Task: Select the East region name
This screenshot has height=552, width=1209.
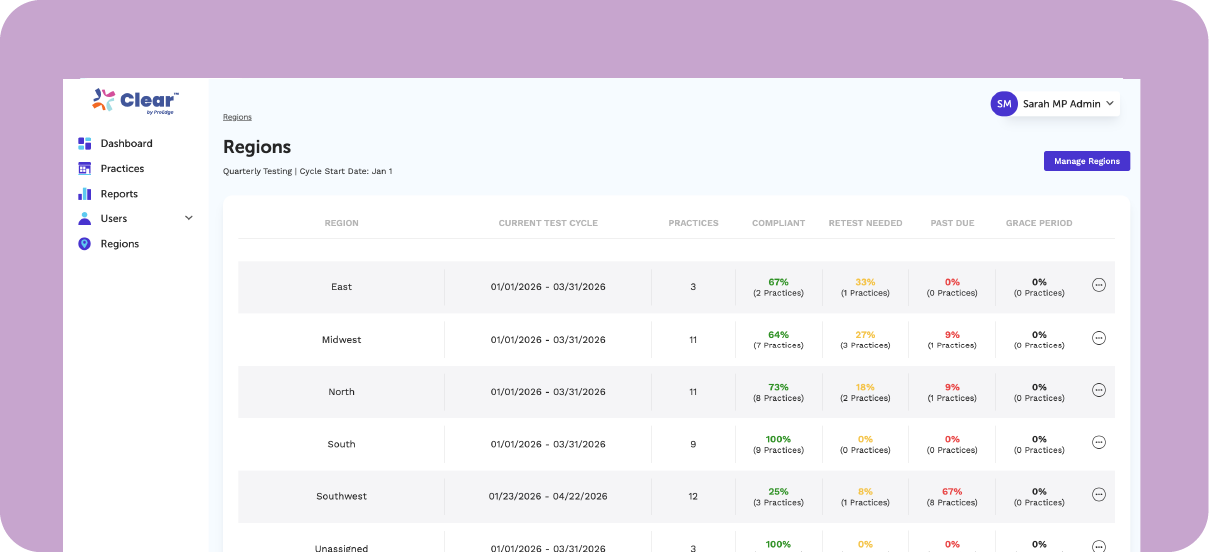Action: pyautogui.click(x=341, y=287)
